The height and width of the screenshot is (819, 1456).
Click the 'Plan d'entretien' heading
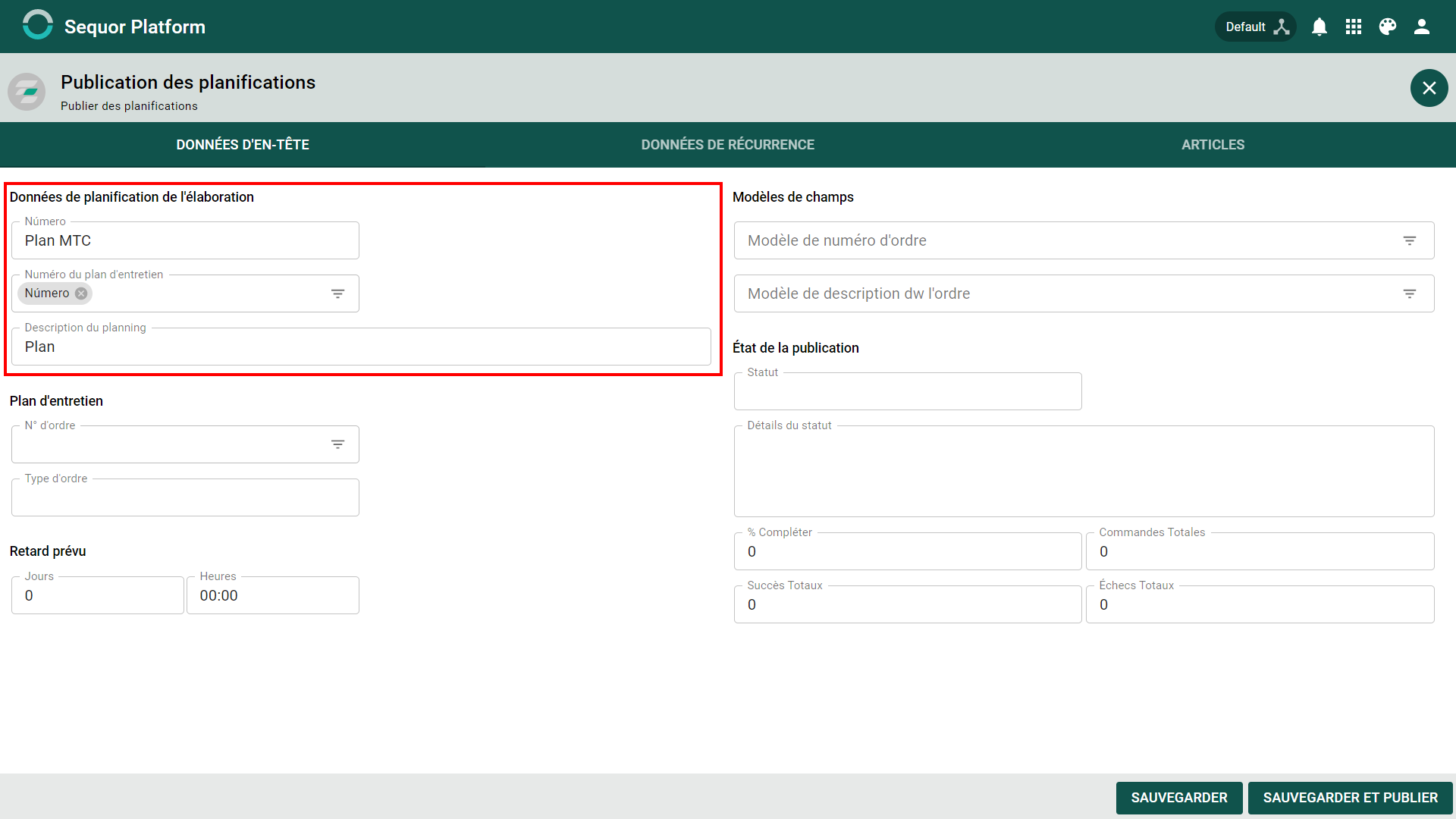(x=56, y=401)
